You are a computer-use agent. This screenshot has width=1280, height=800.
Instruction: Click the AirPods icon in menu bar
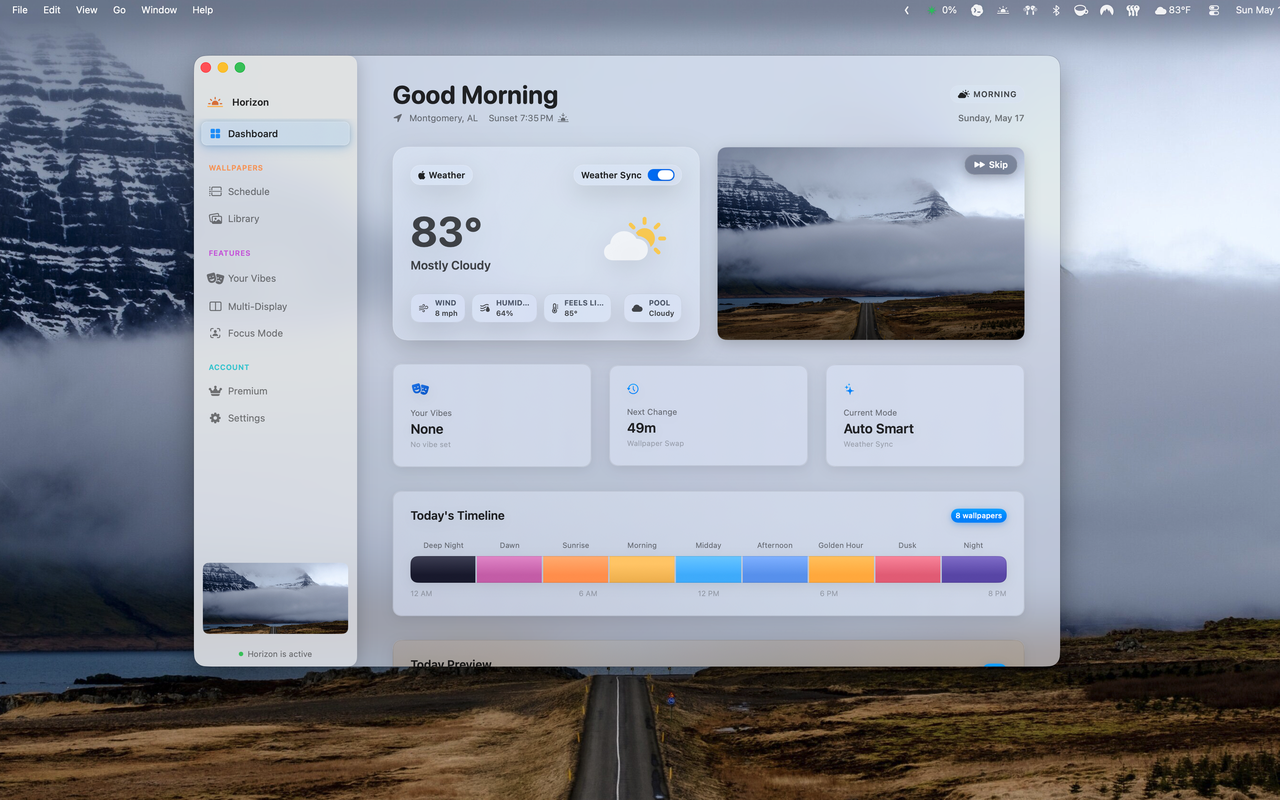[1030, 10]
